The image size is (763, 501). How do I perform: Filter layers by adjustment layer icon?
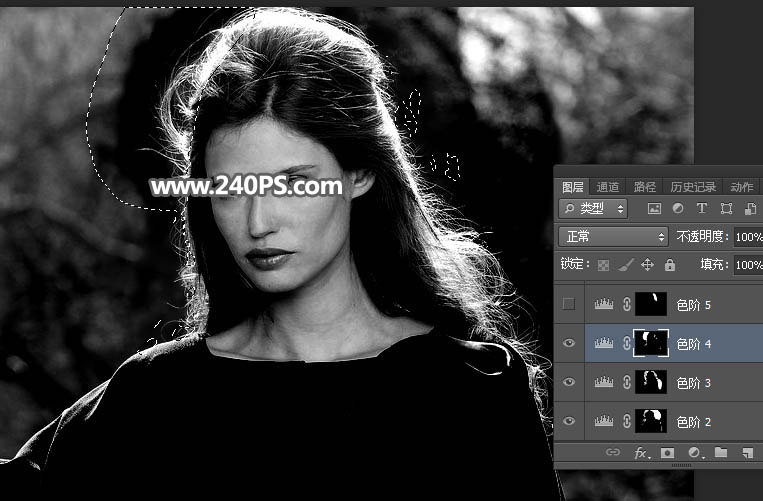tap(678, 209)
